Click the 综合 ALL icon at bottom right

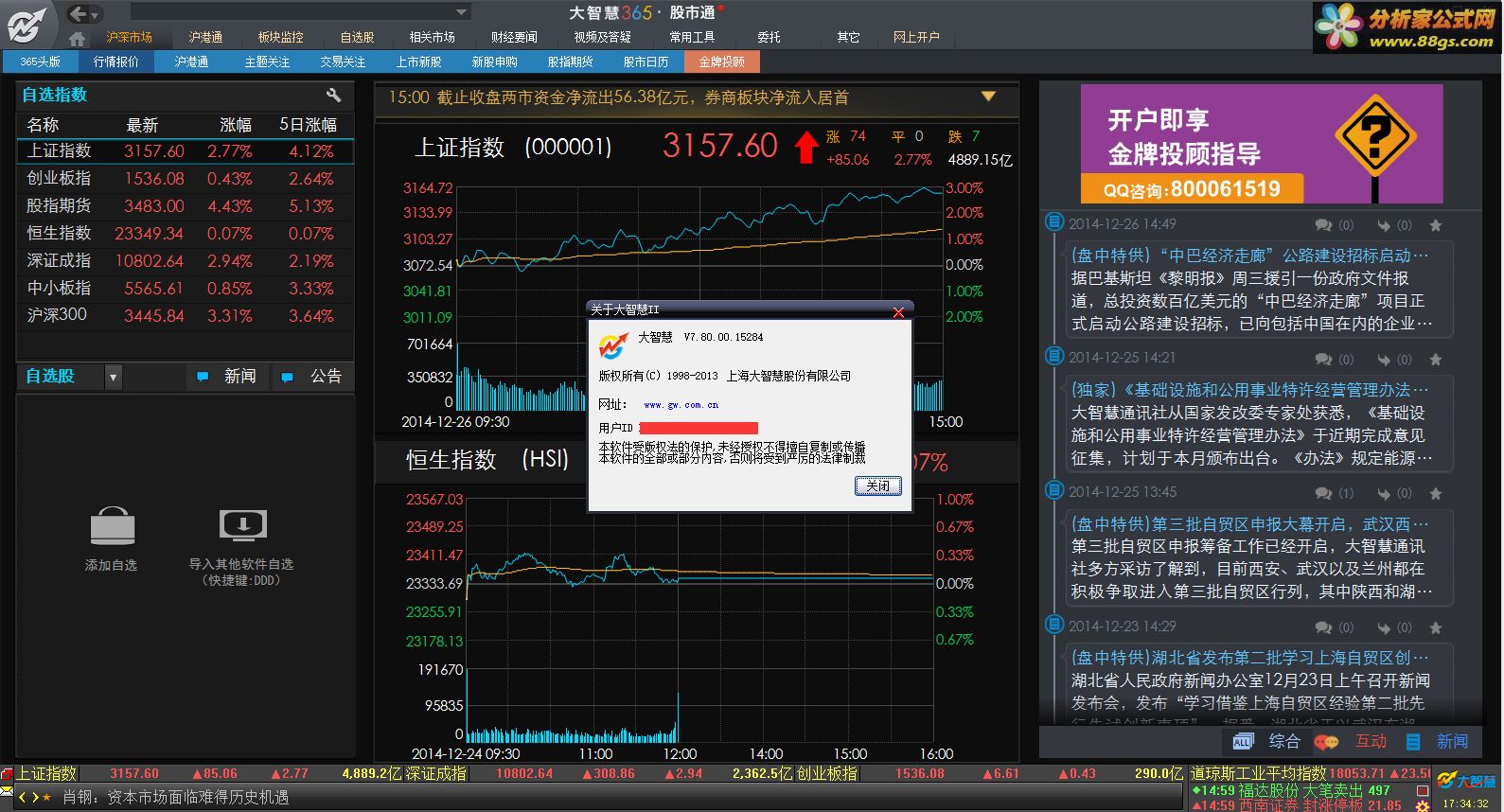pyautogui.click(x=1243, y=742)
